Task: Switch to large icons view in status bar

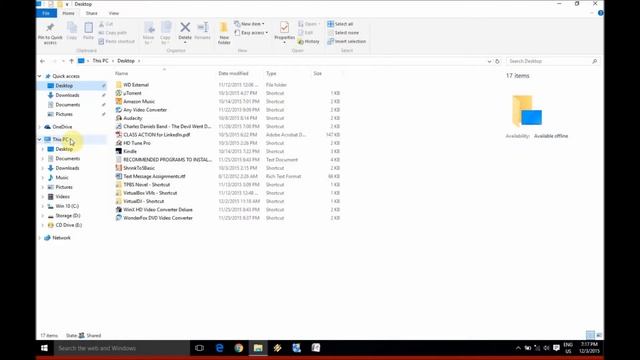Action: 599,335
